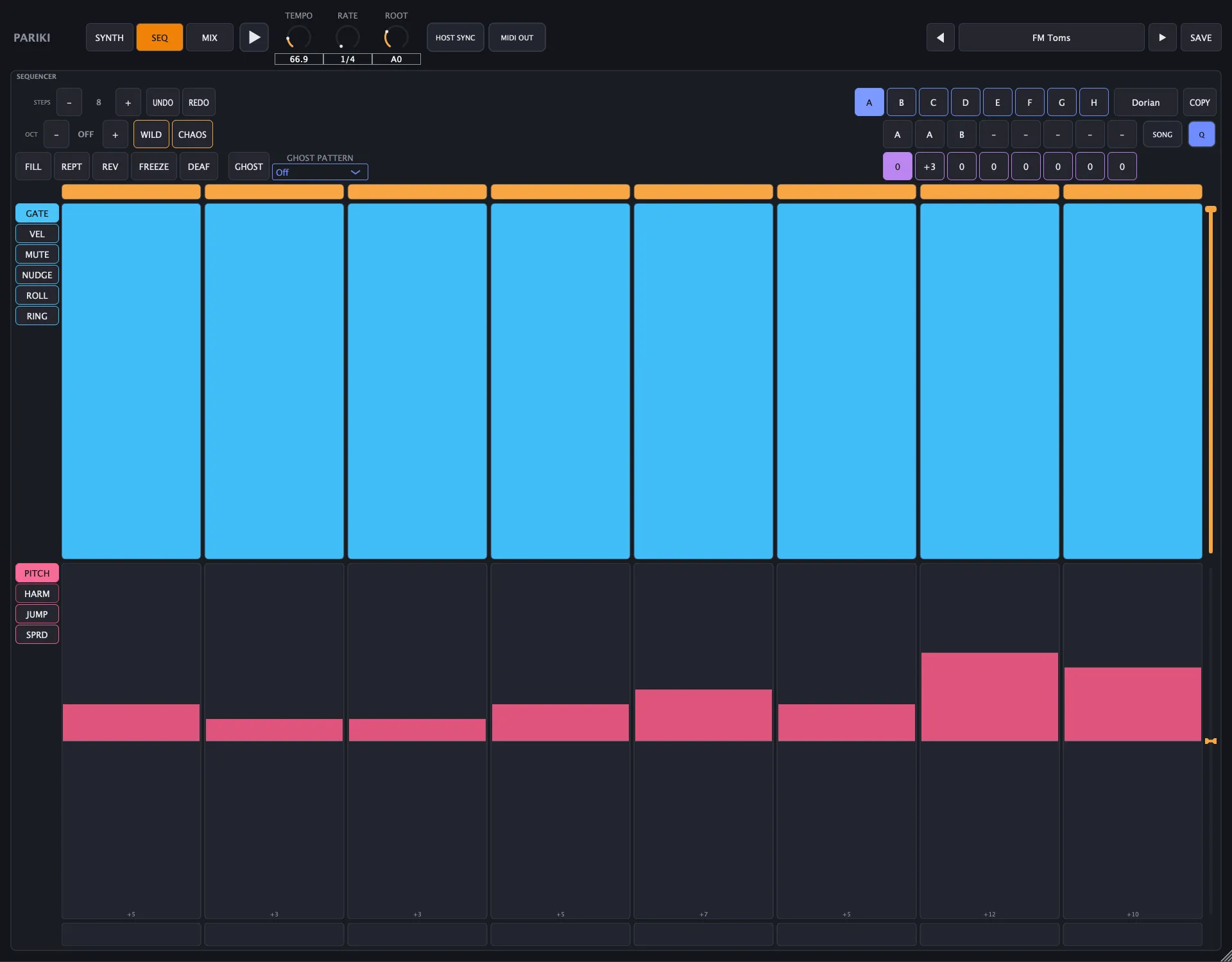Adjust the RATE knob
Viewport: 1232px width, 962px height.
(347, 37)
